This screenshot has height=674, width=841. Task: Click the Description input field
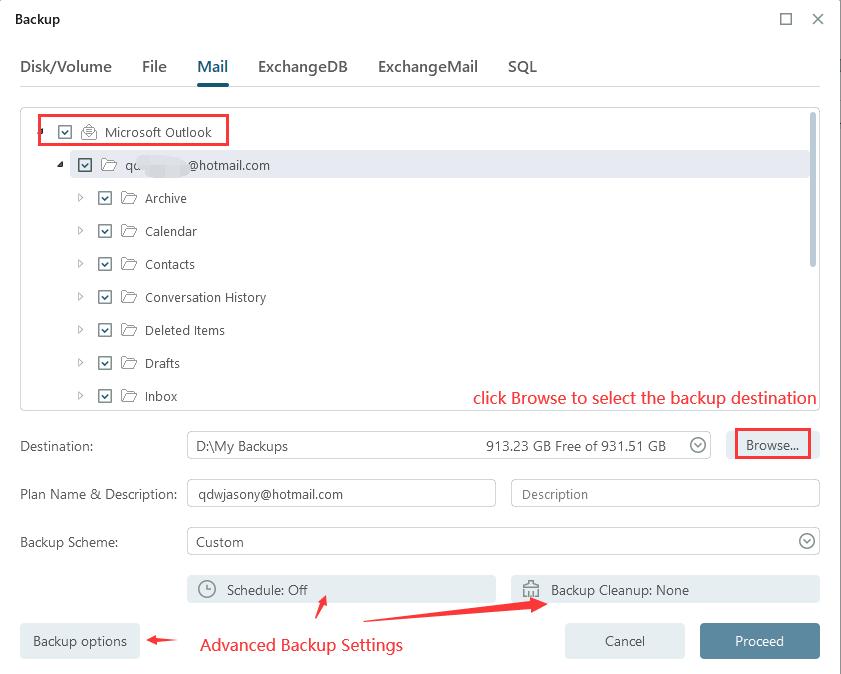tap(665, 494)
